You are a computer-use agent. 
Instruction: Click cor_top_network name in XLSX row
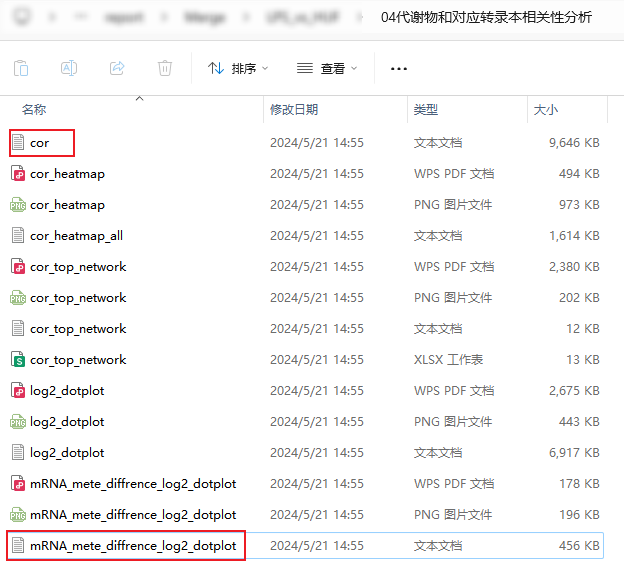tap(78, 360)
